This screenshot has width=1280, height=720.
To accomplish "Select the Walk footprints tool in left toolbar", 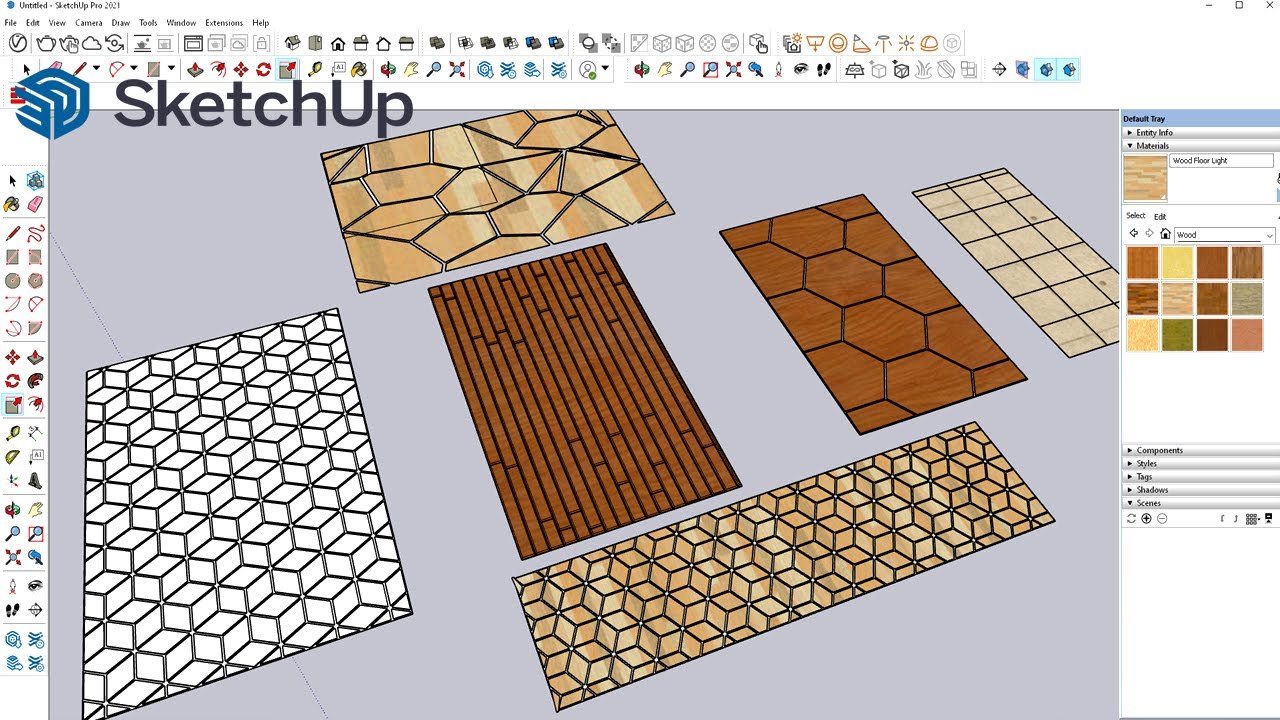I will [13, 609].
